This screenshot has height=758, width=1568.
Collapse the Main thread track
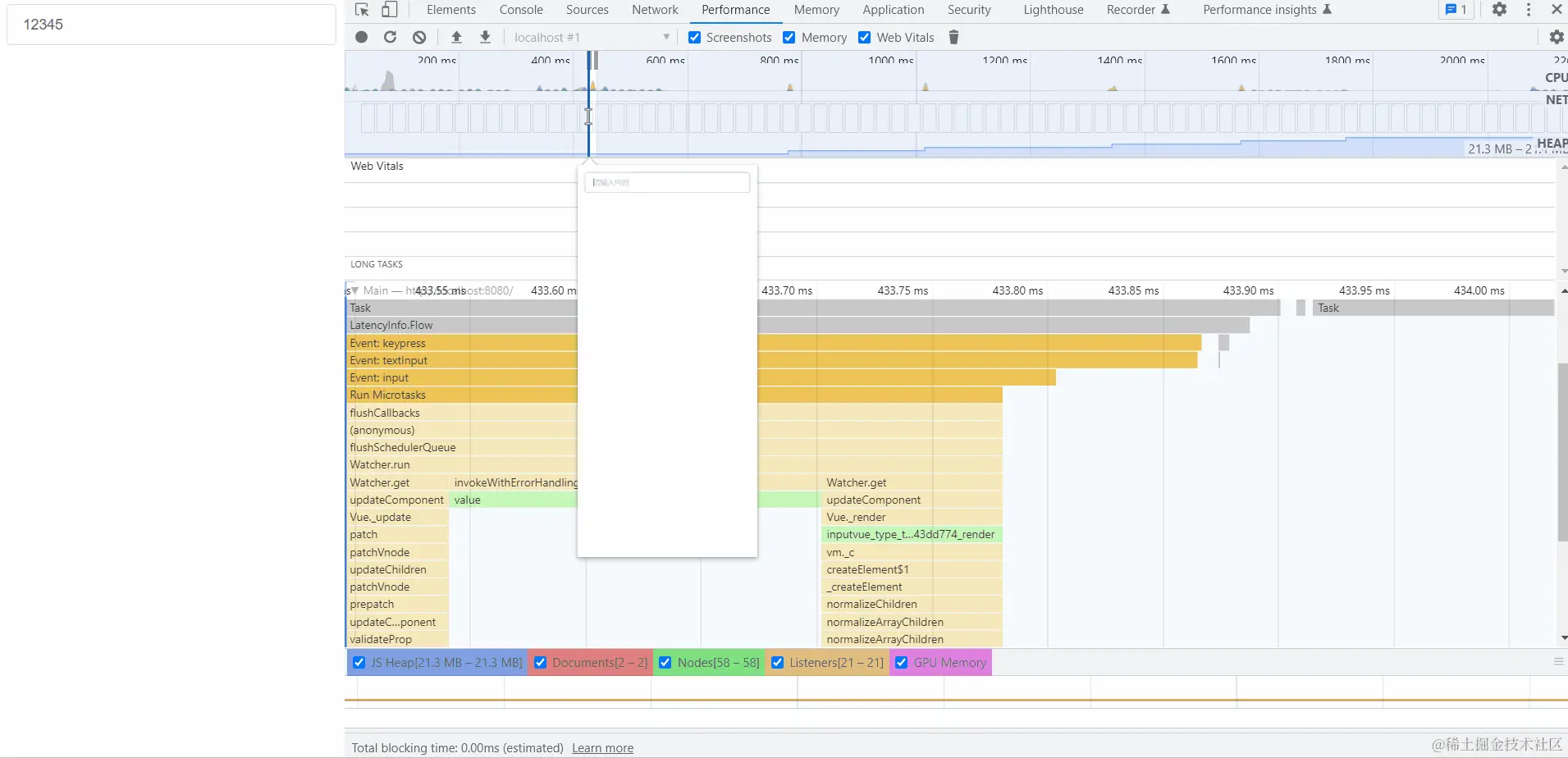[x=354, y=290]
